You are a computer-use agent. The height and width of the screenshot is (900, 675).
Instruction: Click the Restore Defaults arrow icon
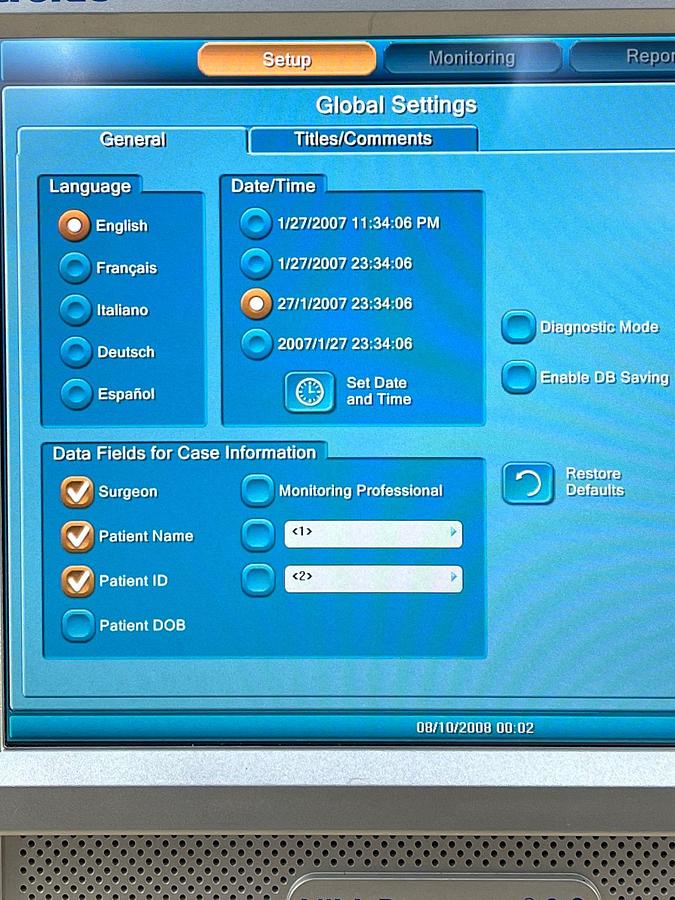[x=528, y=483]
